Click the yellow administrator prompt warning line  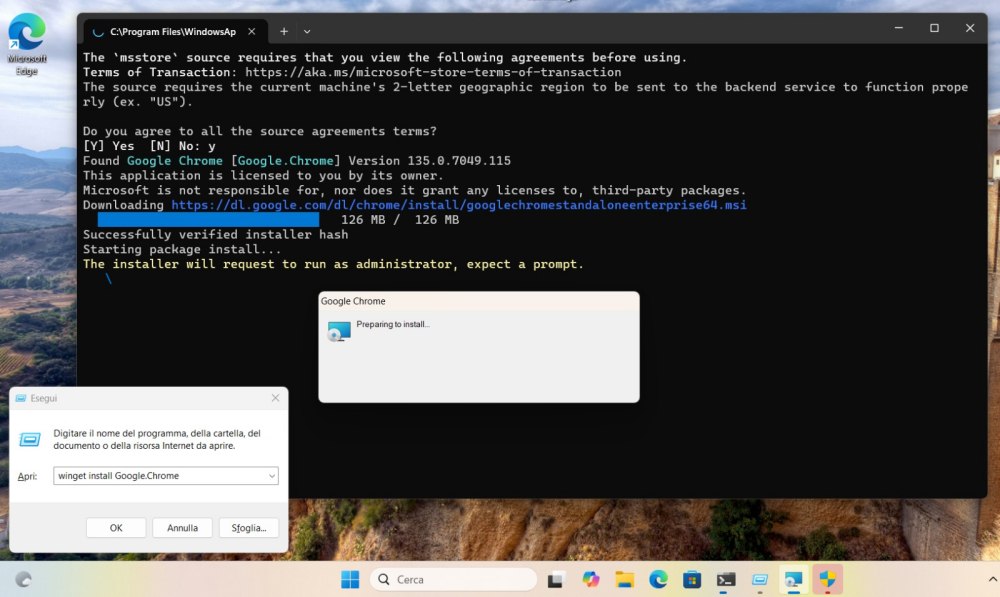[x=333, y=264]
